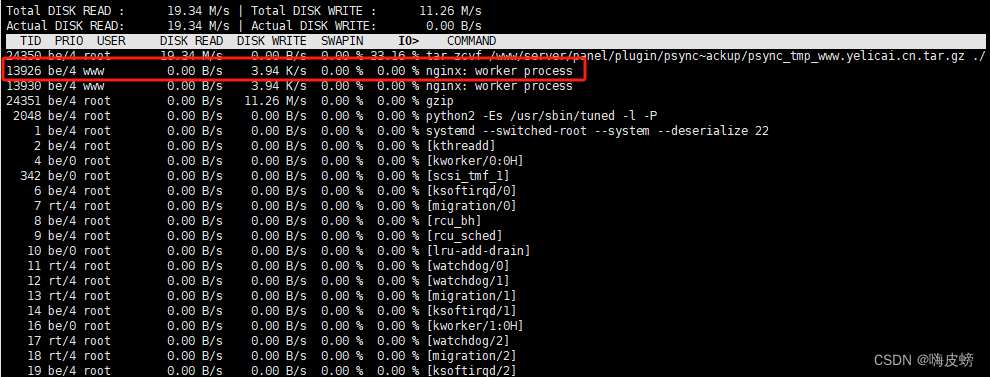Click the [scsi_tmf_1] process name
Screen dimensions: 990x377
pyautogui.click(x=468, y=176)
